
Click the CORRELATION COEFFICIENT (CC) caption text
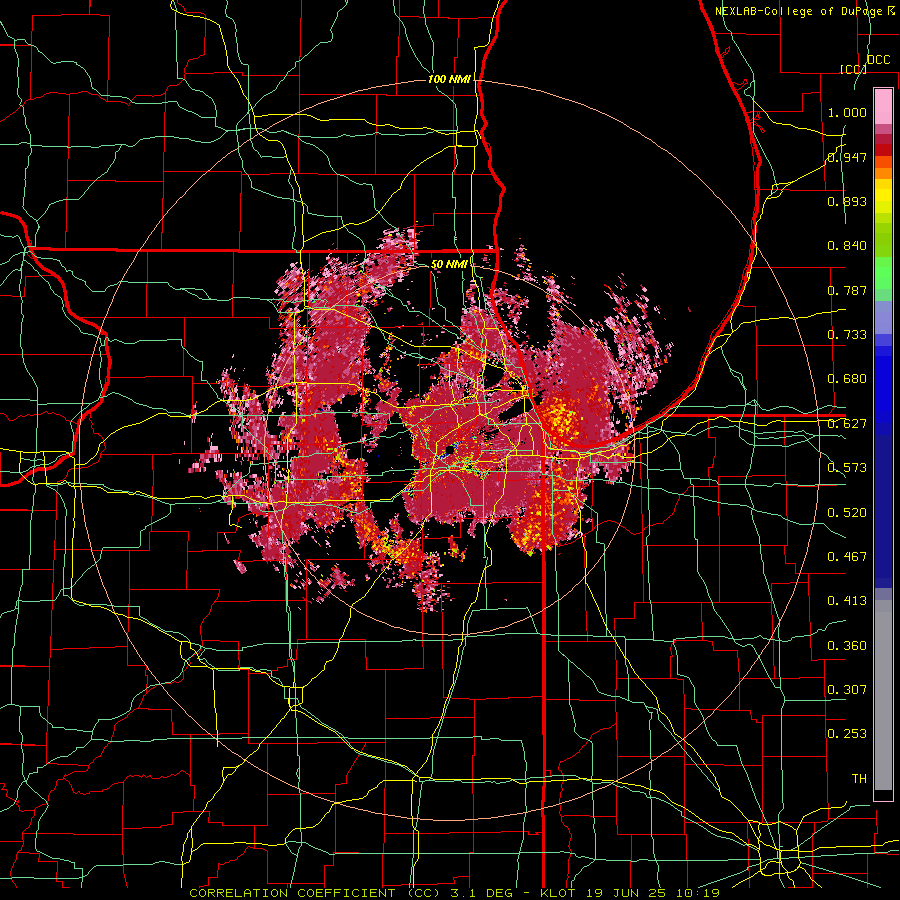tap(317, 893)
